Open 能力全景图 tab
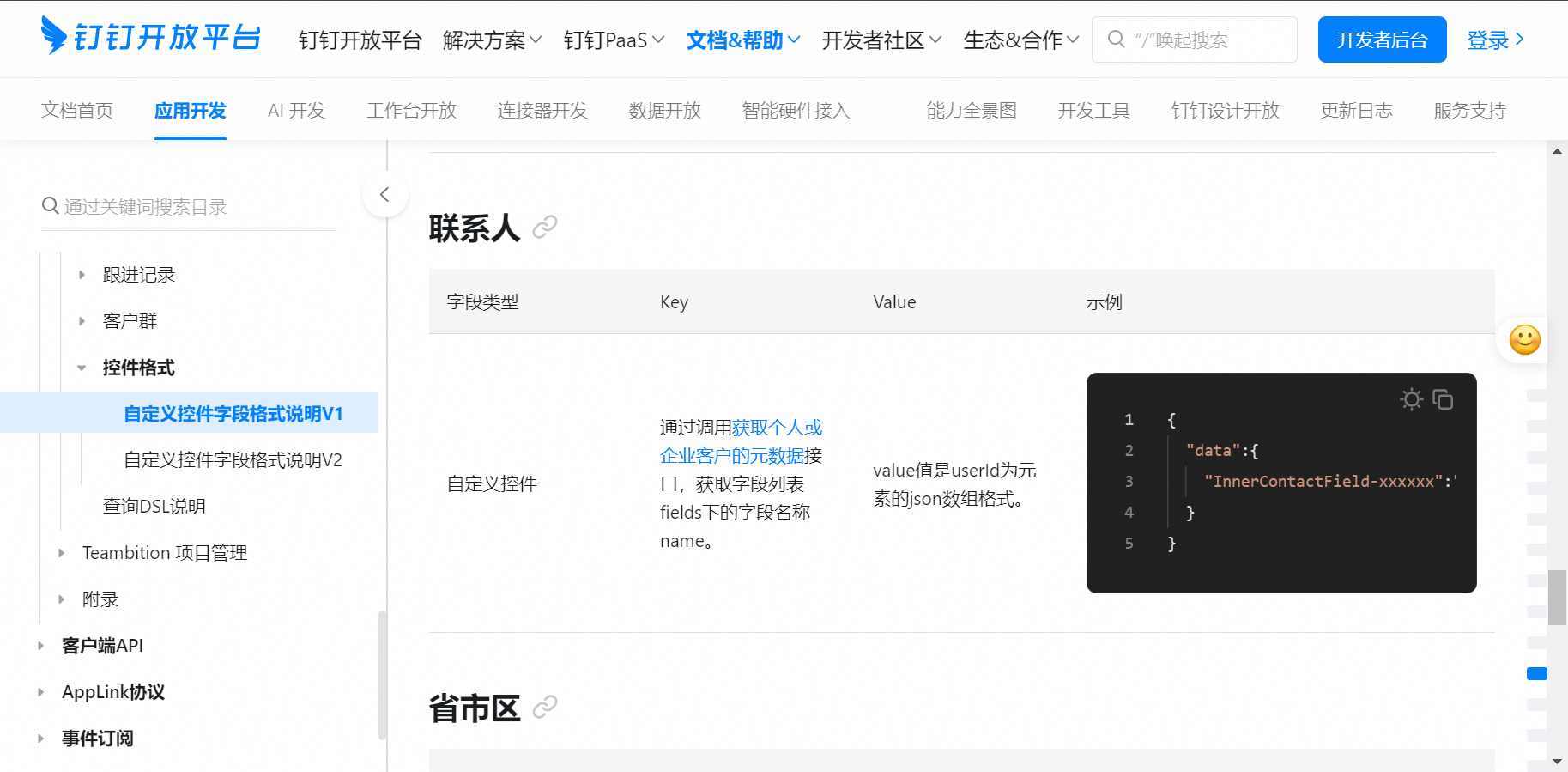This screenshot has height=772, width=1568. pyautogui.click(x=972, y=111)
